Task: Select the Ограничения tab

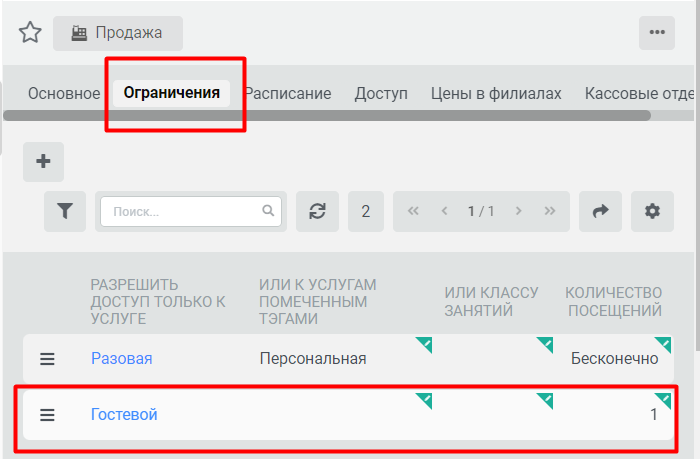Action: pos(171,93)
